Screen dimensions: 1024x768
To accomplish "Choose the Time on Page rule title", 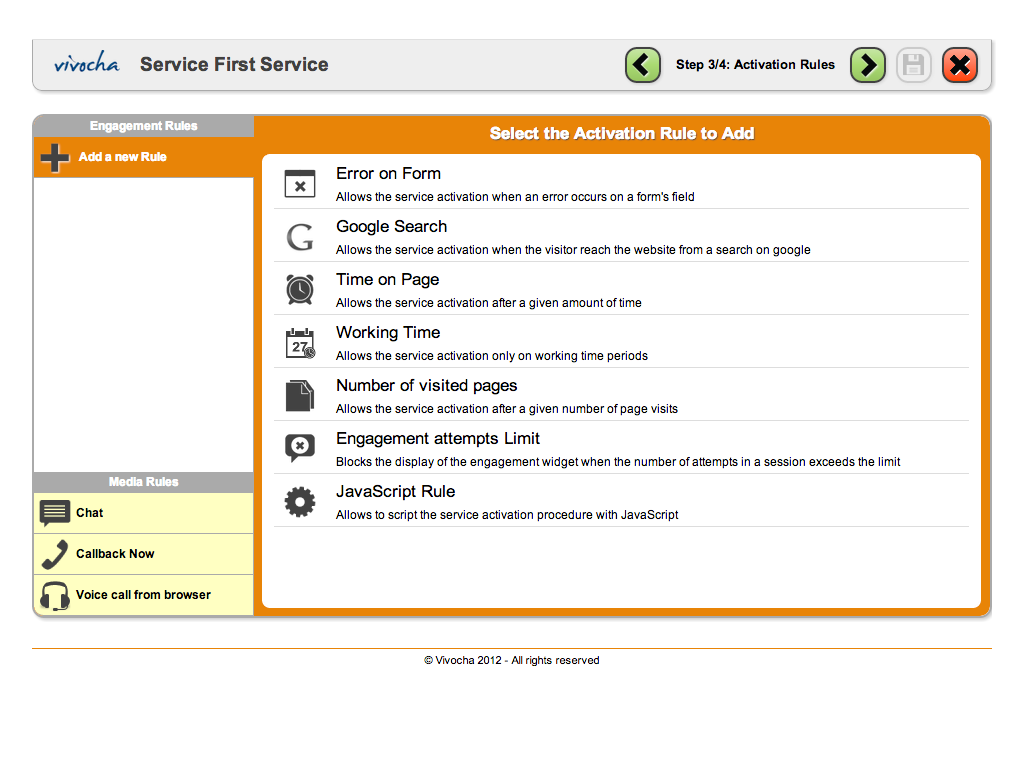I will click(x=387, y=280).
